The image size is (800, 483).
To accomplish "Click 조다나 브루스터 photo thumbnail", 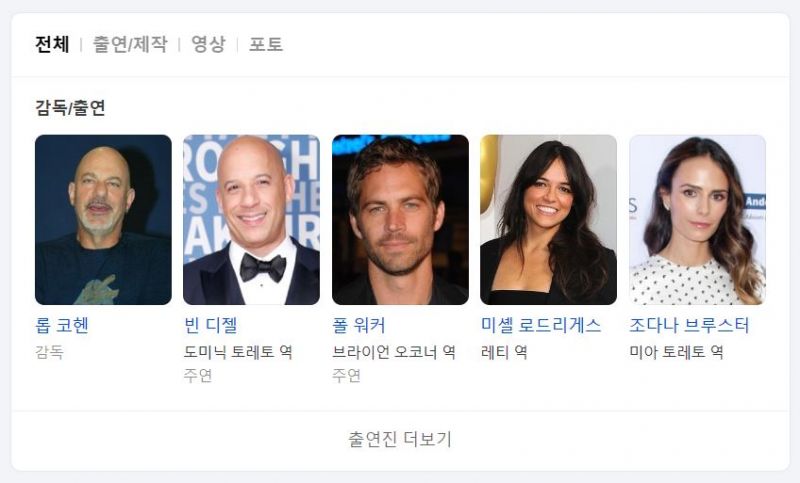I will 697,220.
